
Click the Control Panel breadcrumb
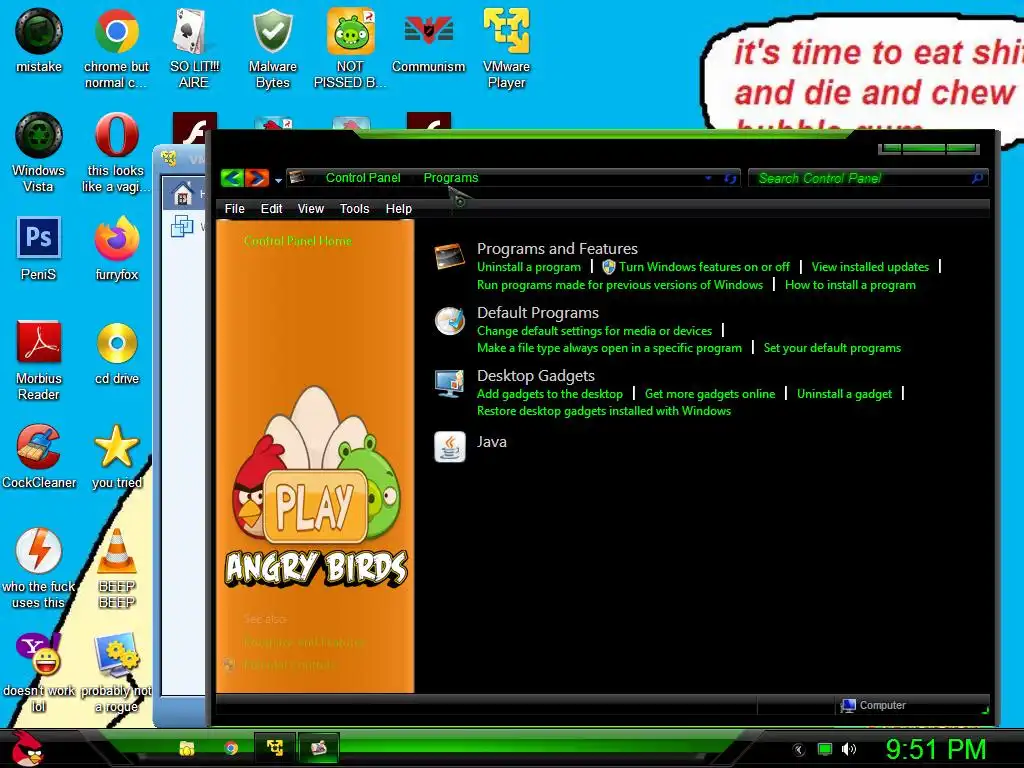[x=363, y=178]
